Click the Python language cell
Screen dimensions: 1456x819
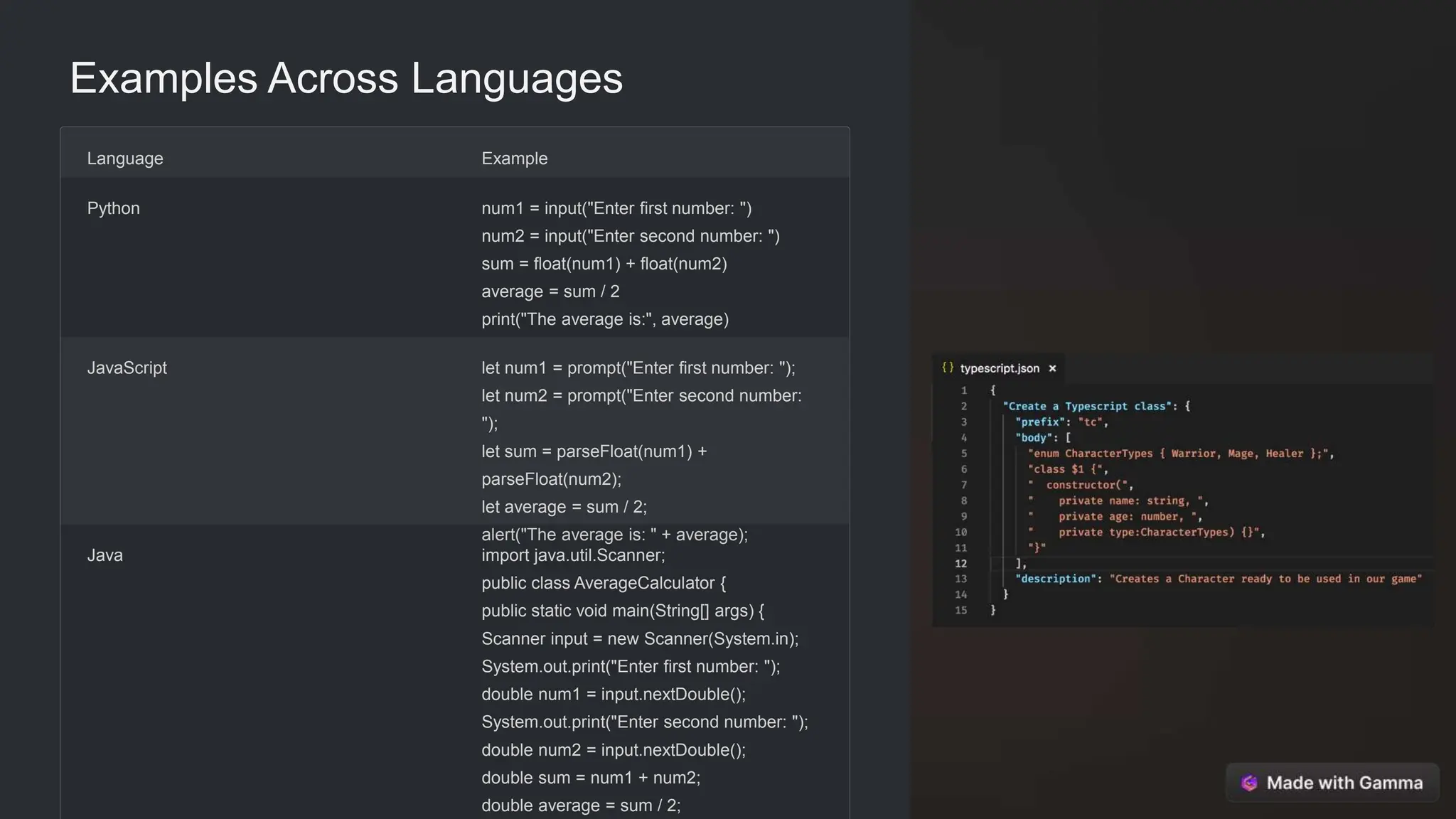click(x=113, y=208)
